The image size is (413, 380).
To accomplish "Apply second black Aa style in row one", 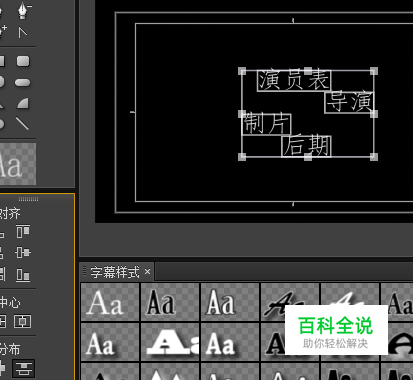I will [170, 302].
